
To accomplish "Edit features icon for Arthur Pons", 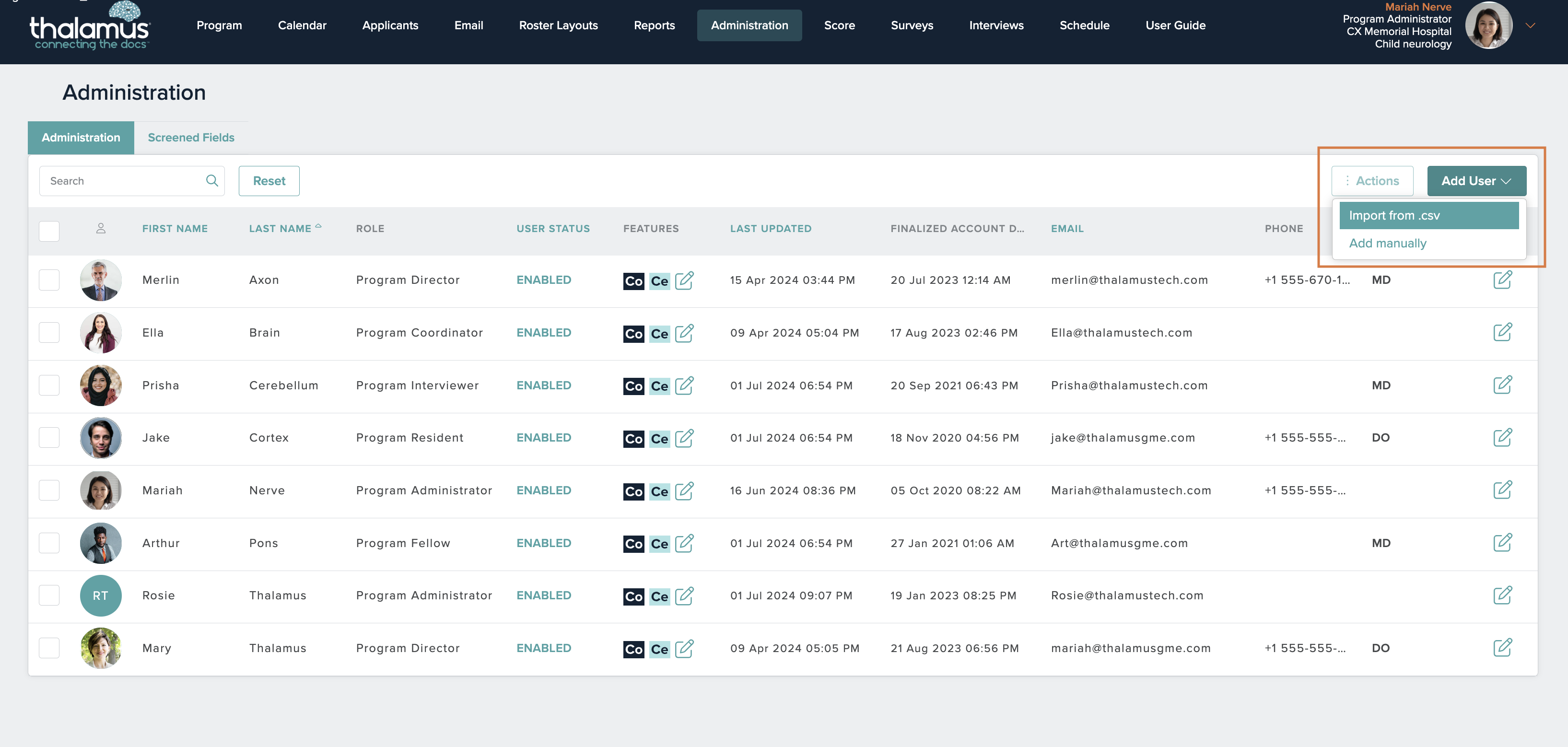I will [x=684, y=543].
